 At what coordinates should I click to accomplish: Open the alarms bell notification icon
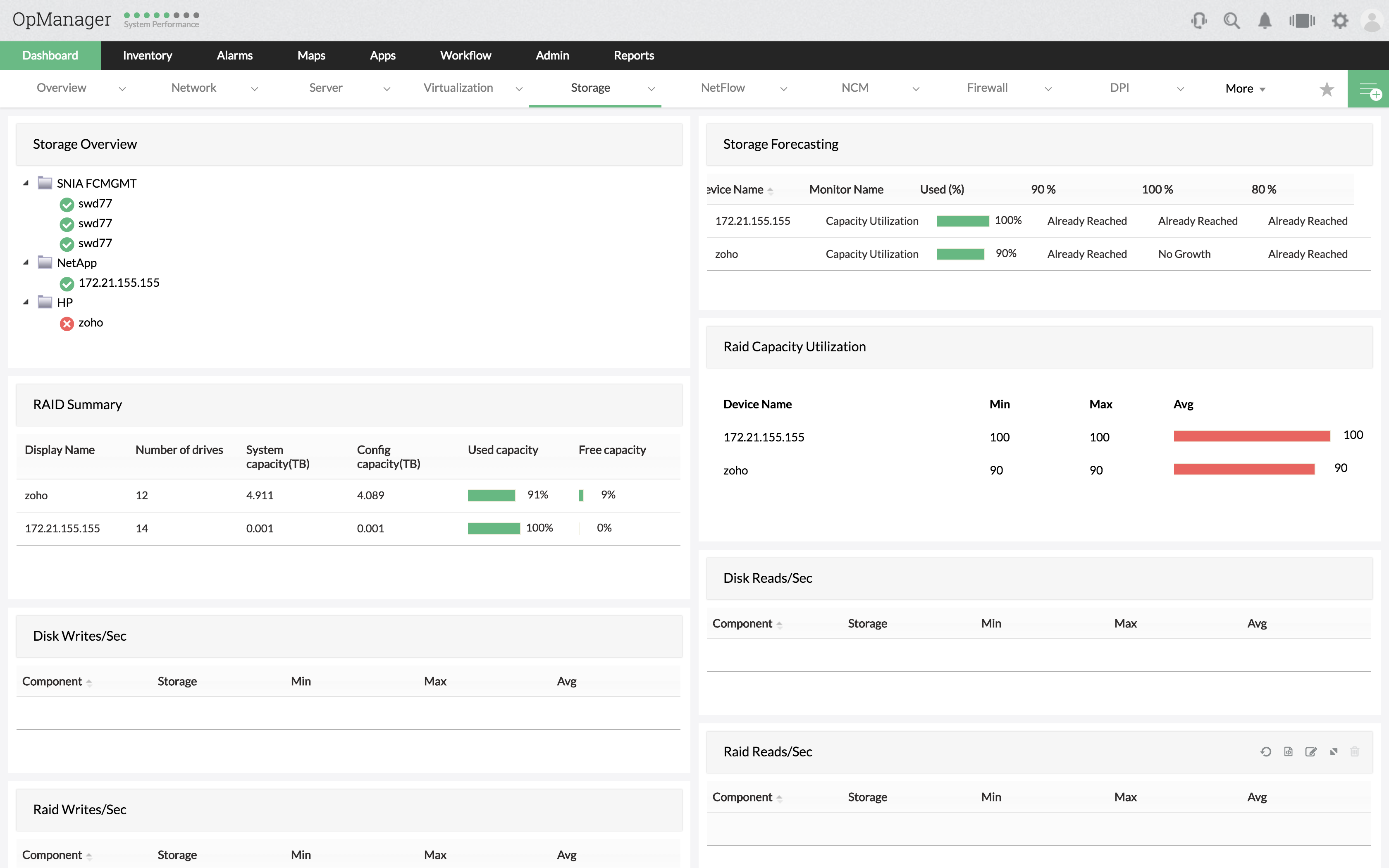pos(1265,21)
